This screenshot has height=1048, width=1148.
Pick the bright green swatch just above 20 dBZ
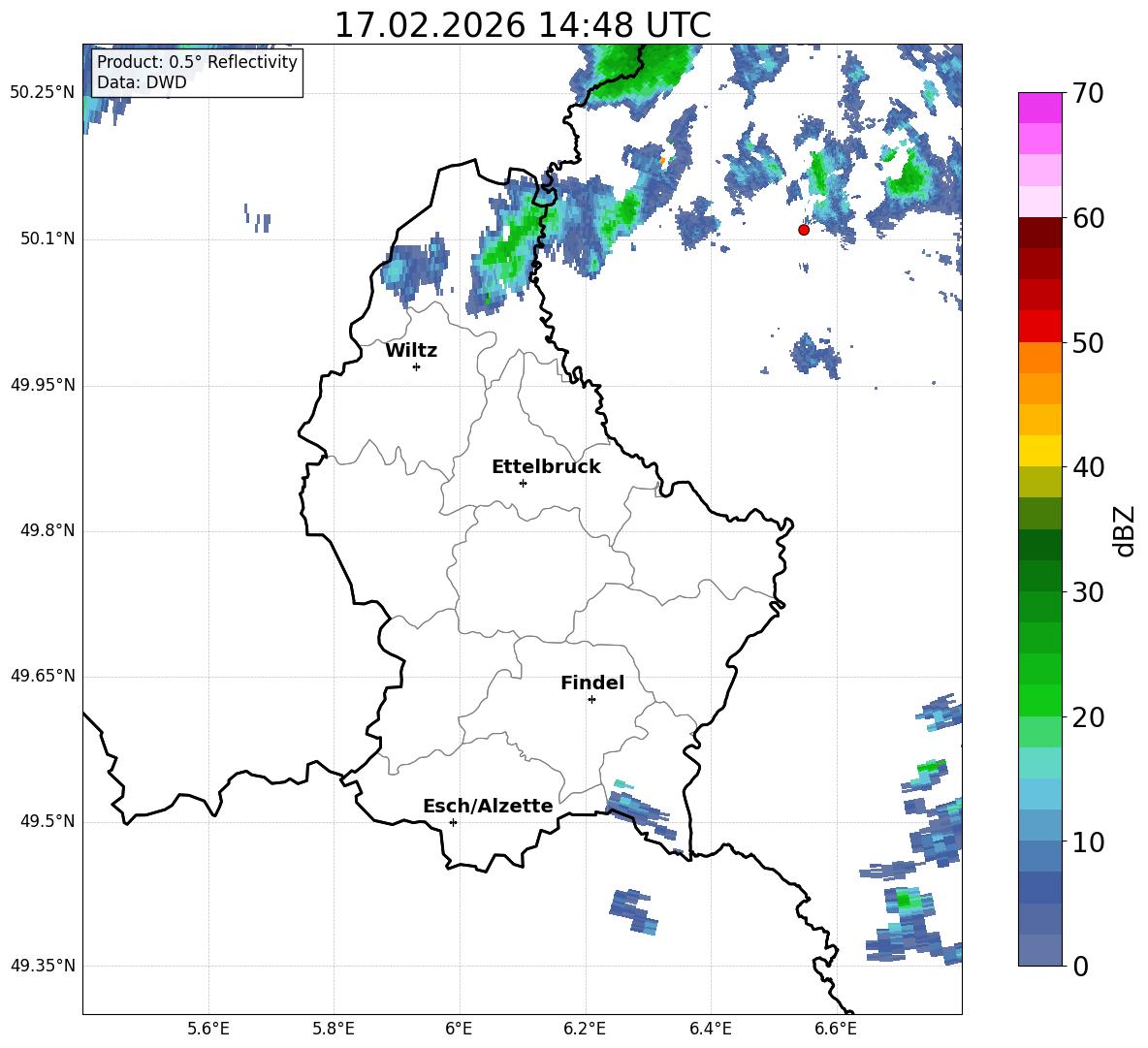point(1040,700)
